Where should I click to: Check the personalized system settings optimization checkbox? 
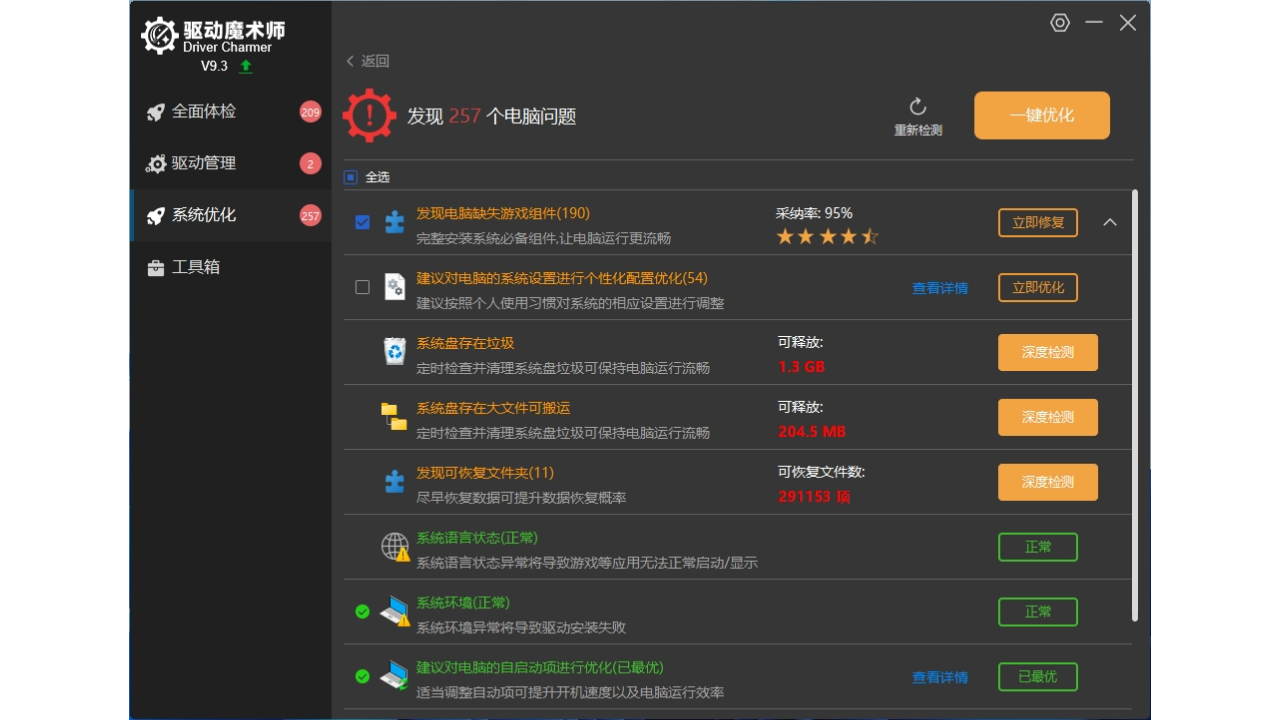coord(362,287)
